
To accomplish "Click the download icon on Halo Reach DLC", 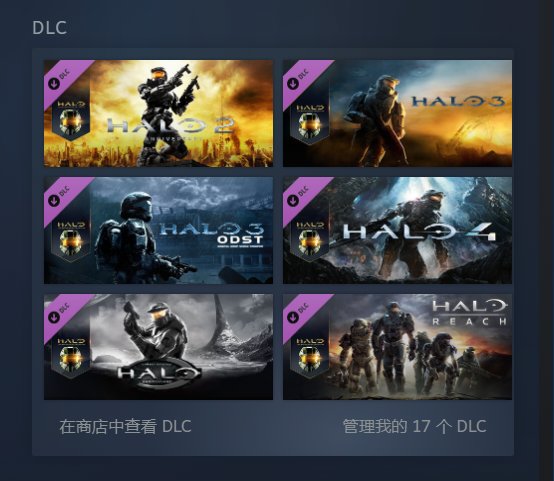I will point(293,317).
